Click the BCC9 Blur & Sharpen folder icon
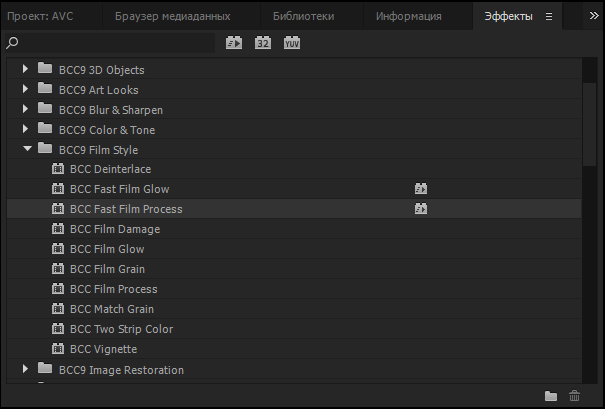The height and width of the screenshot is (409, 605). (45, 108)
